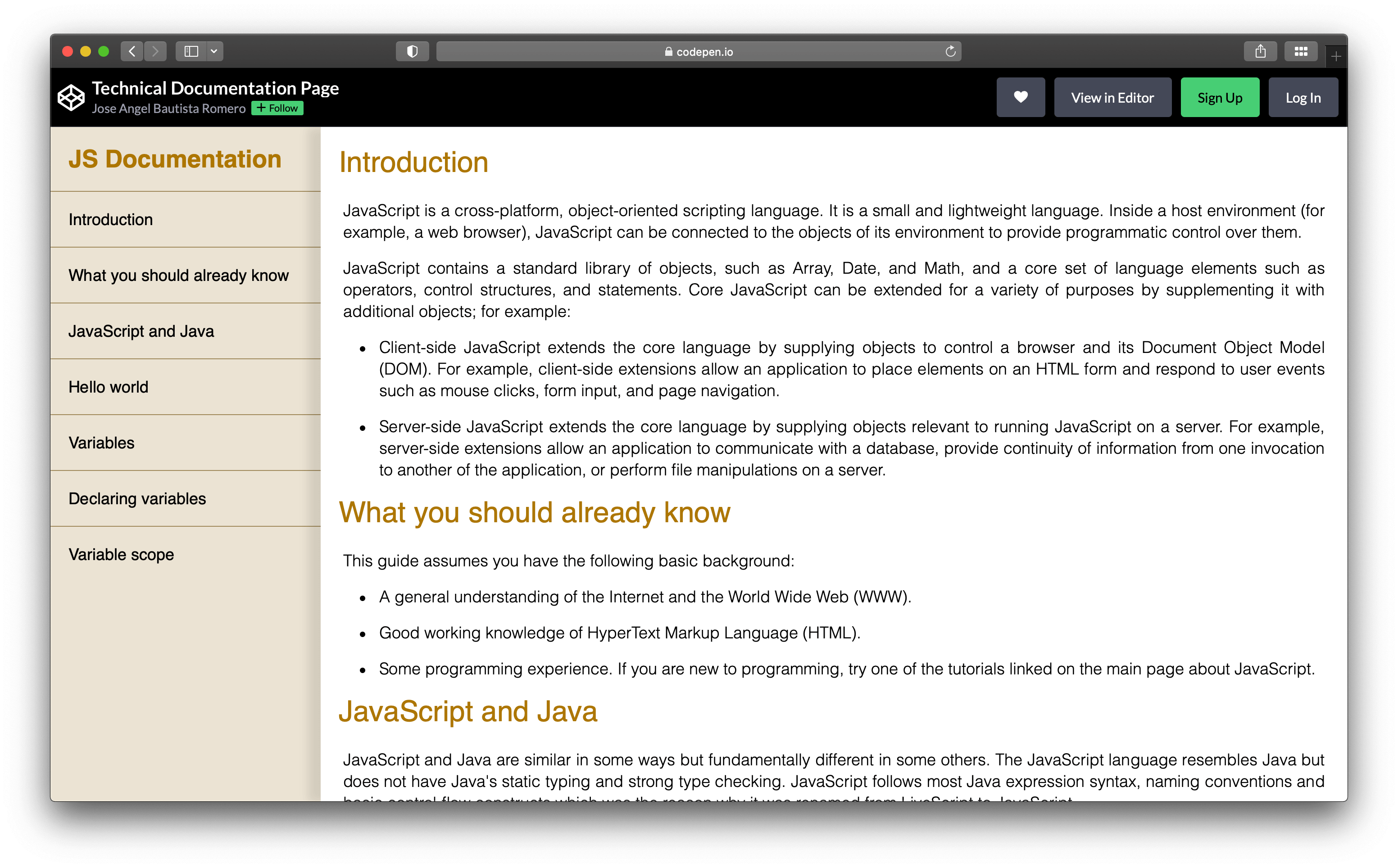
Task: Select Variable scope nav item
Action: click(x=186, y=555)
